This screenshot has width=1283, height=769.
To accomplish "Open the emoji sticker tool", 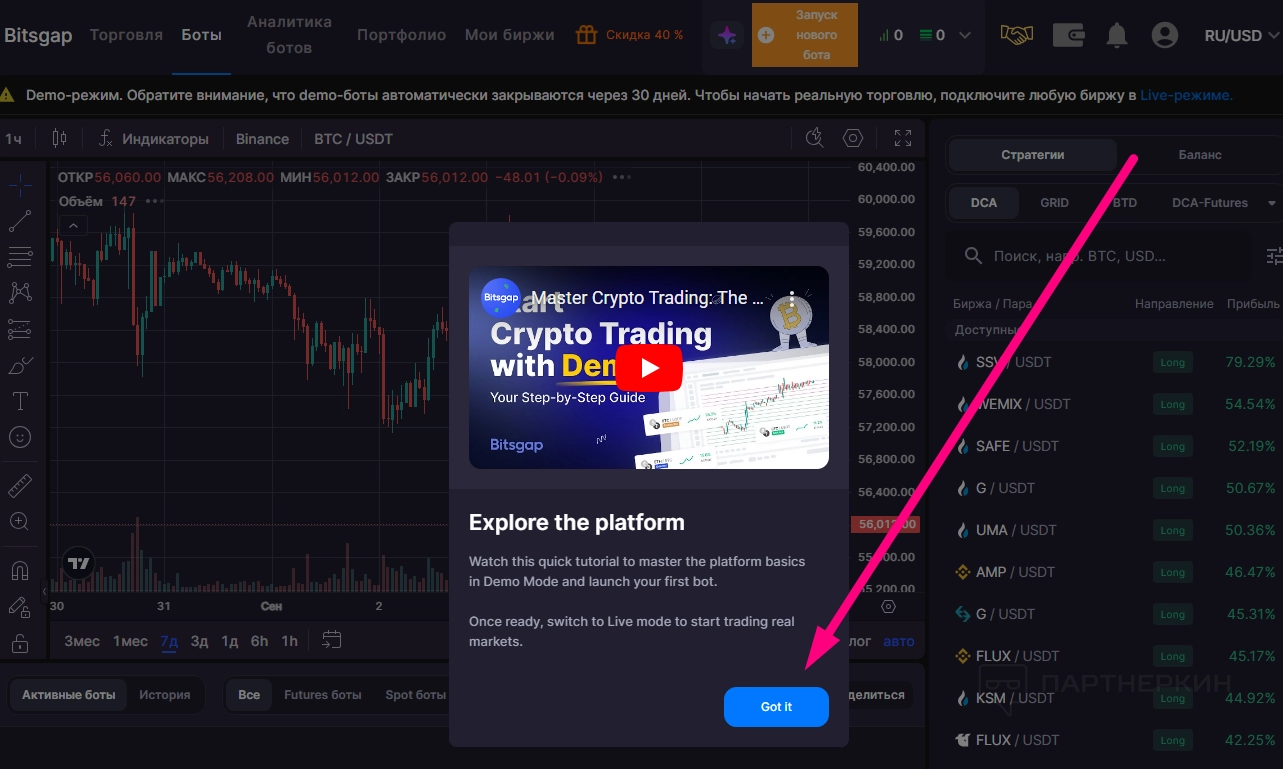I will coord(20,437).
